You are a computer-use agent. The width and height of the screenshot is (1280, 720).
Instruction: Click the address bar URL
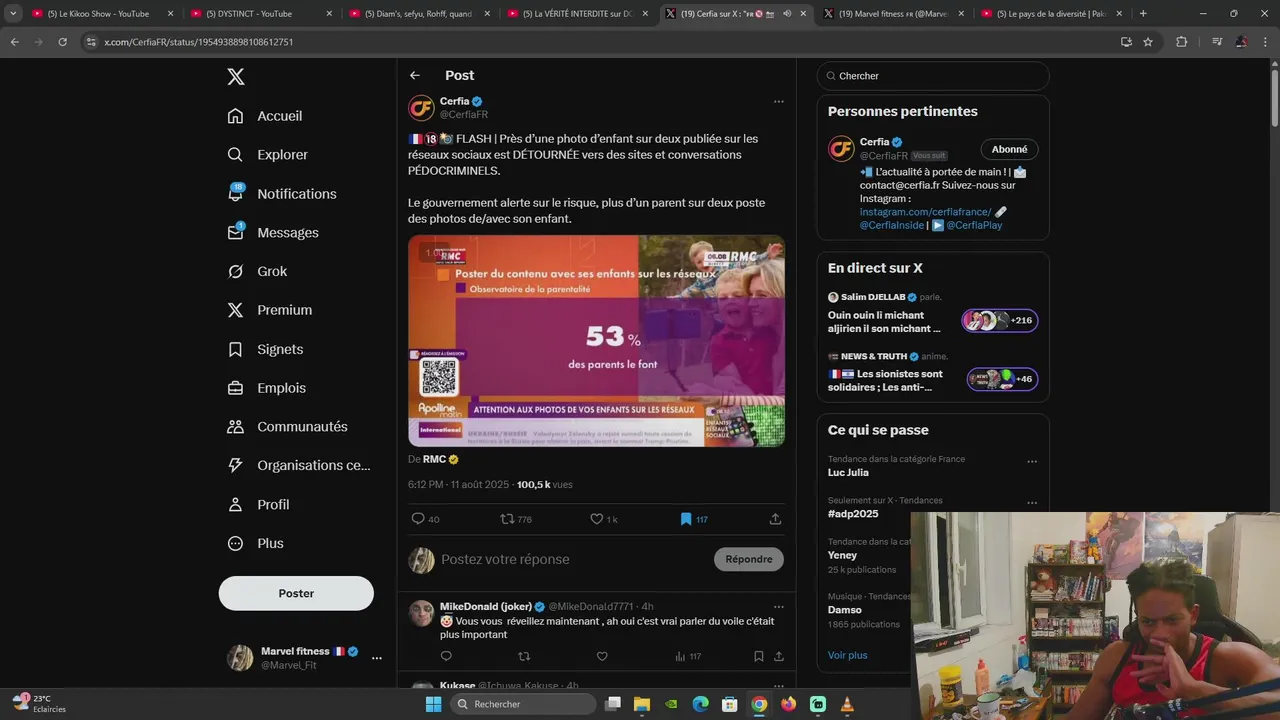point(199,42)
